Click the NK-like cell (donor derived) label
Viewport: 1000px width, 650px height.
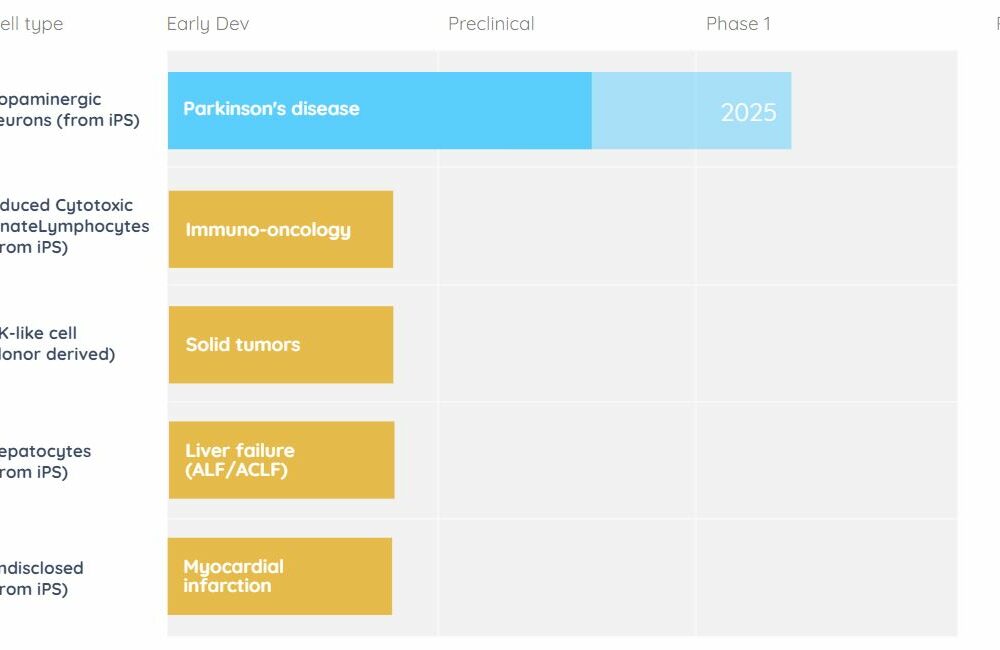57,343
